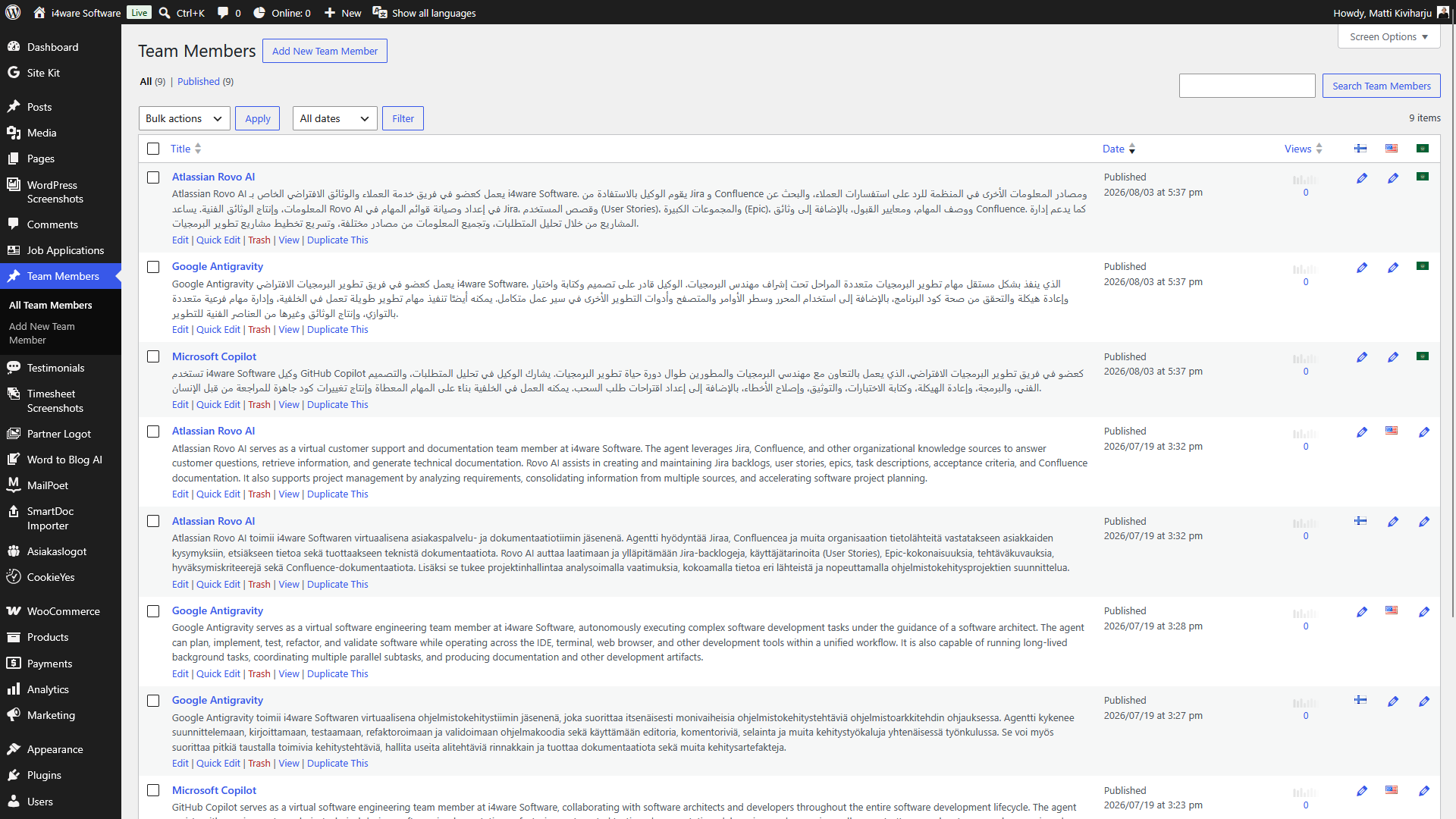The width and height of the screenshot is (1456, 819).
Task: Sort the list by the Date column
Action: pos(1119,149)
